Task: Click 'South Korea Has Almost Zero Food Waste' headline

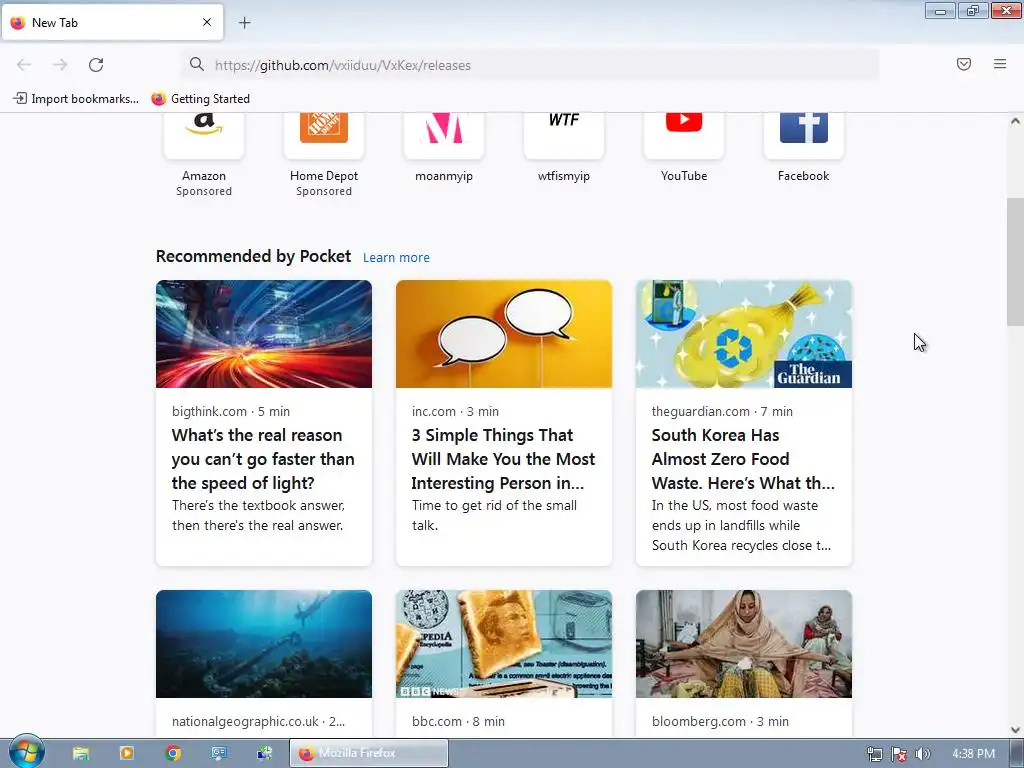Action: click(x=743, y=459)
